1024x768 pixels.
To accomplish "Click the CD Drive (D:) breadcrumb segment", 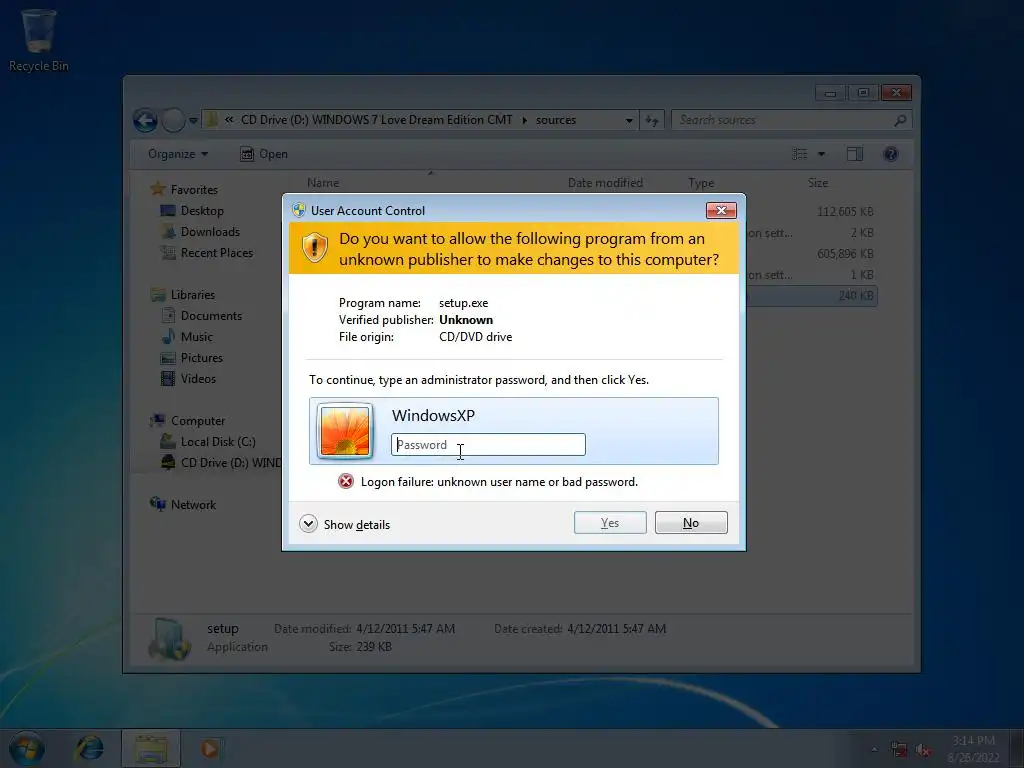I will 377,120.
